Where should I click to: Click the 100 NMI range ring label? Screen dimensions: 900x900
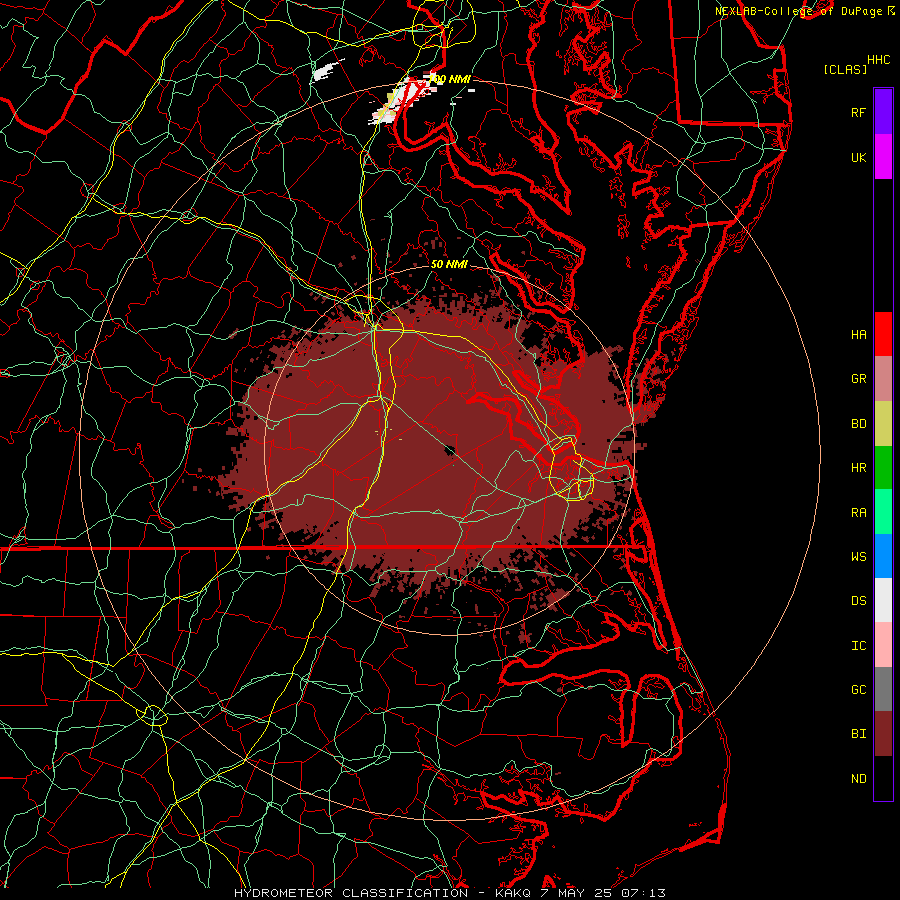451,79
